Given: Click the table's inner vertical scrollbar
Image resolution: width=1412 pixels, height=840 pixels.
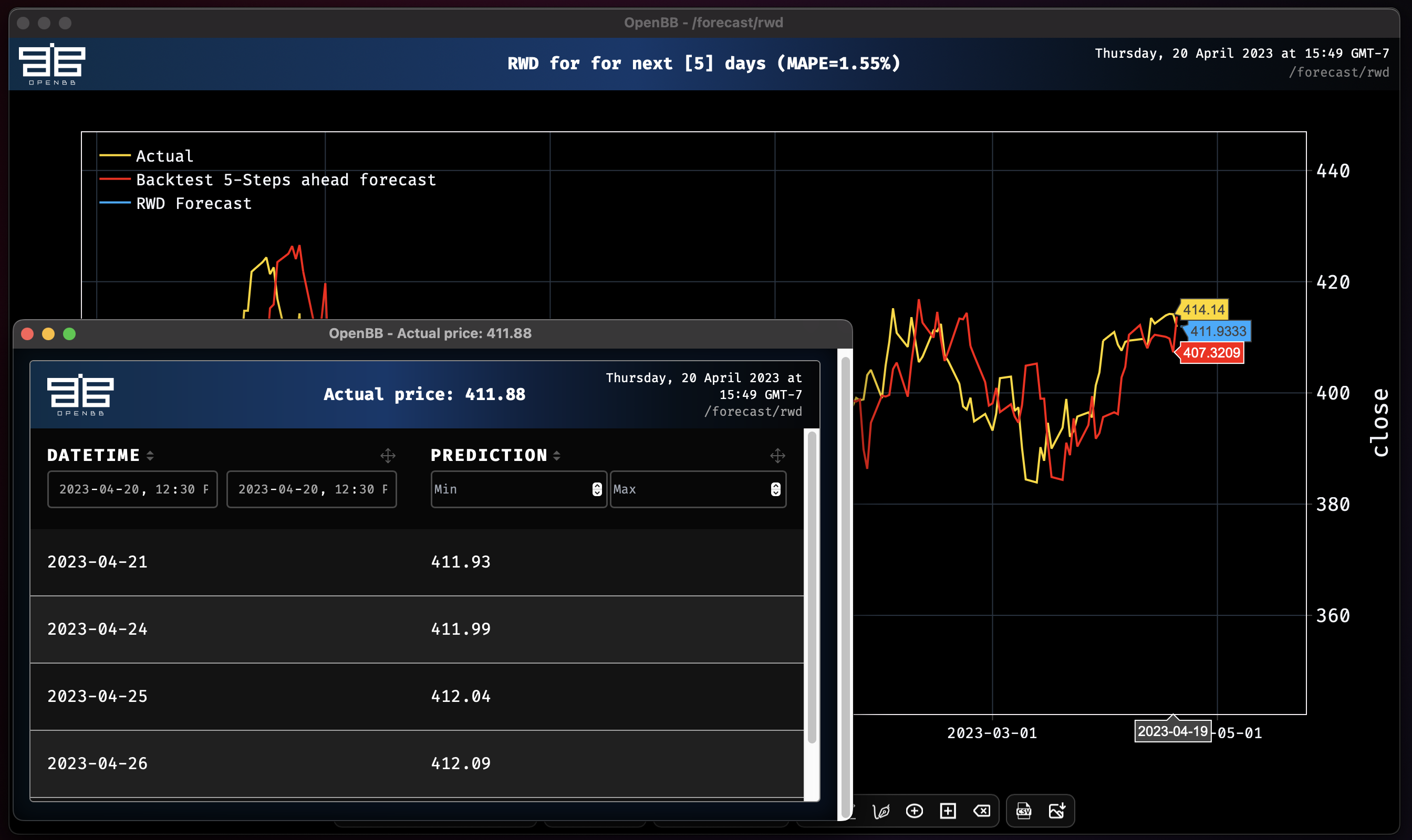Looking at the screenshot, I should 812,587.
